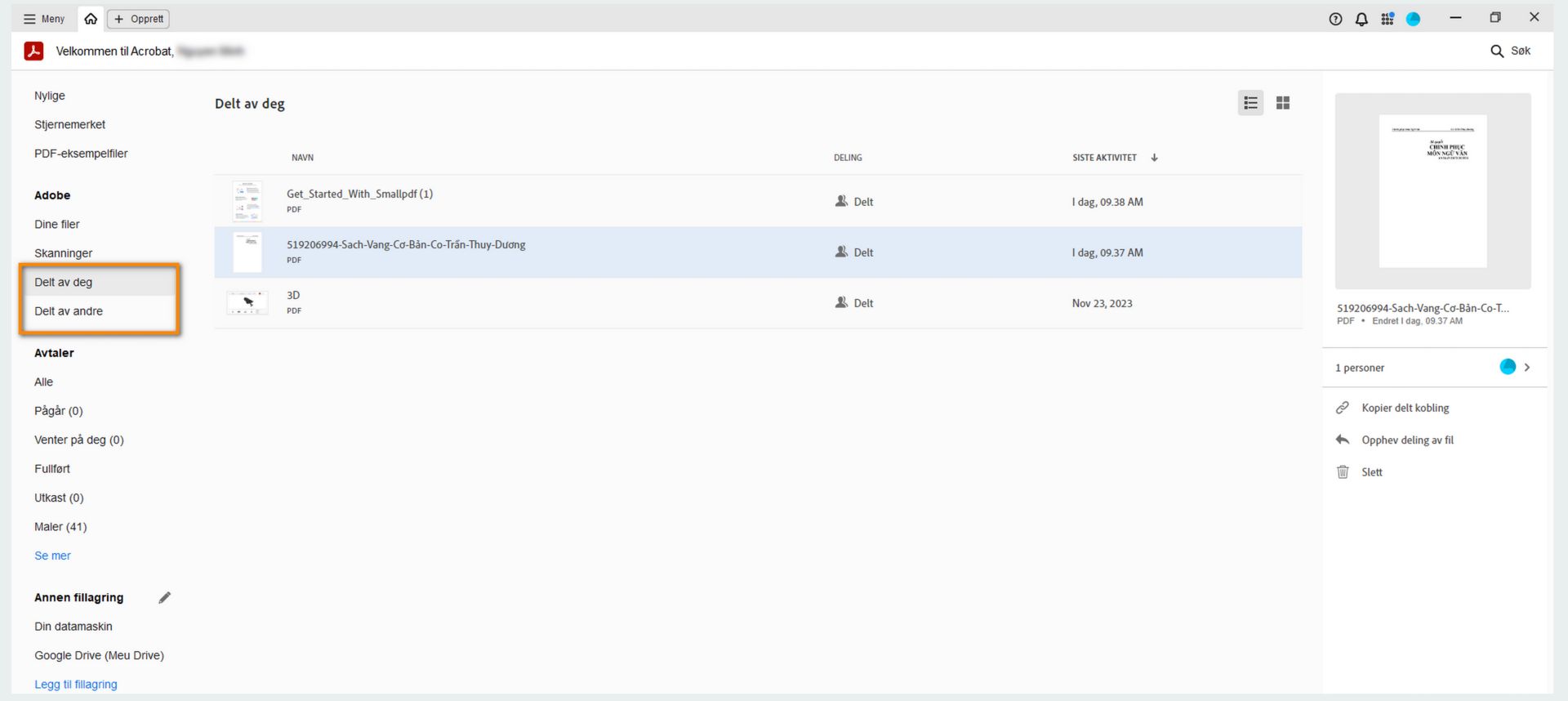
Task: Click the 'I dag, 09.38 AM' timestamp
Action: pyautogui.click(x=1107, y=202)
